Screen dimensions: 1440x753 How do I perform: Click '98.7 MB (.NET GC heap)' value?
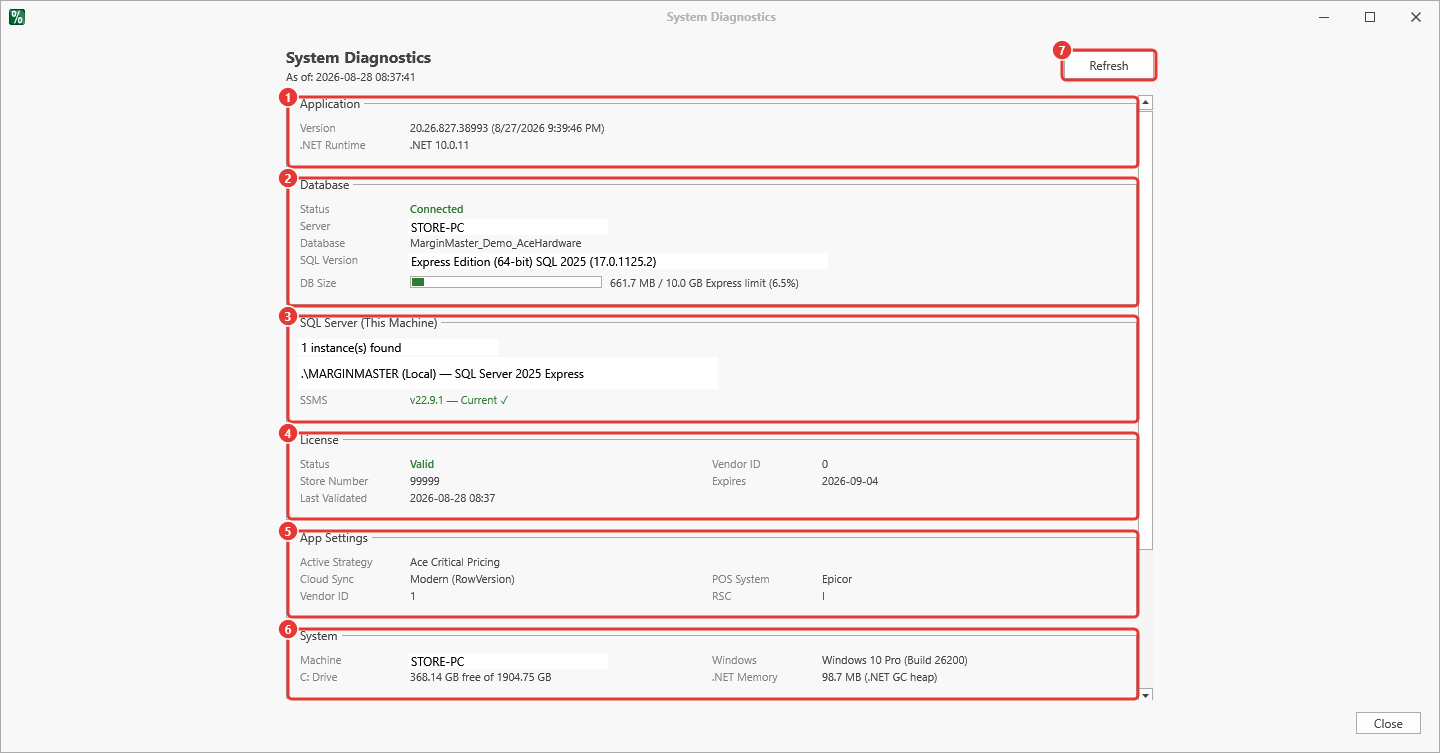[880, 677]
